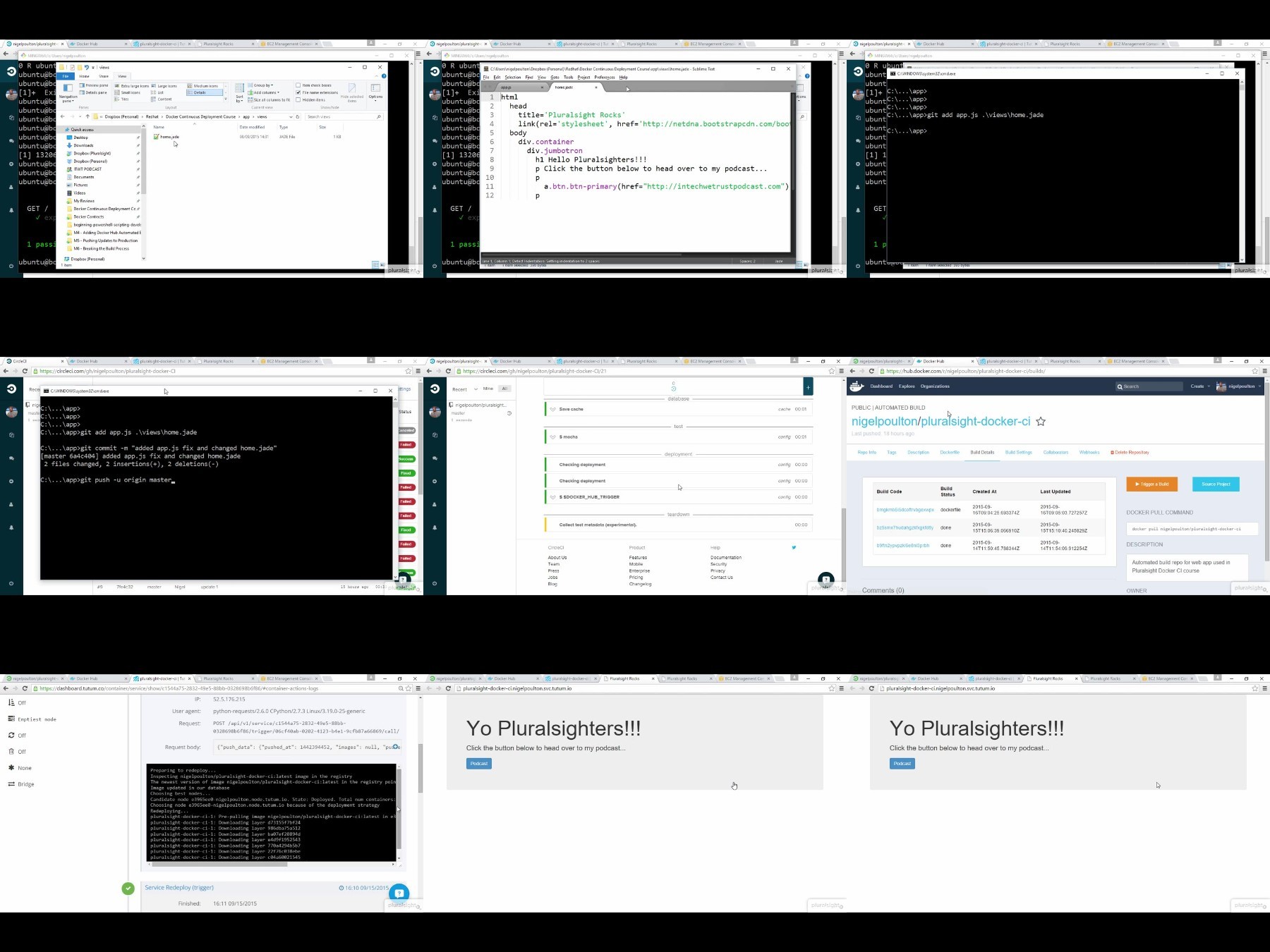The width and height of the screenshot is (1270, 952).
Task: Click Delete Repository link on Docker Hub
Action: point(1130,452)
